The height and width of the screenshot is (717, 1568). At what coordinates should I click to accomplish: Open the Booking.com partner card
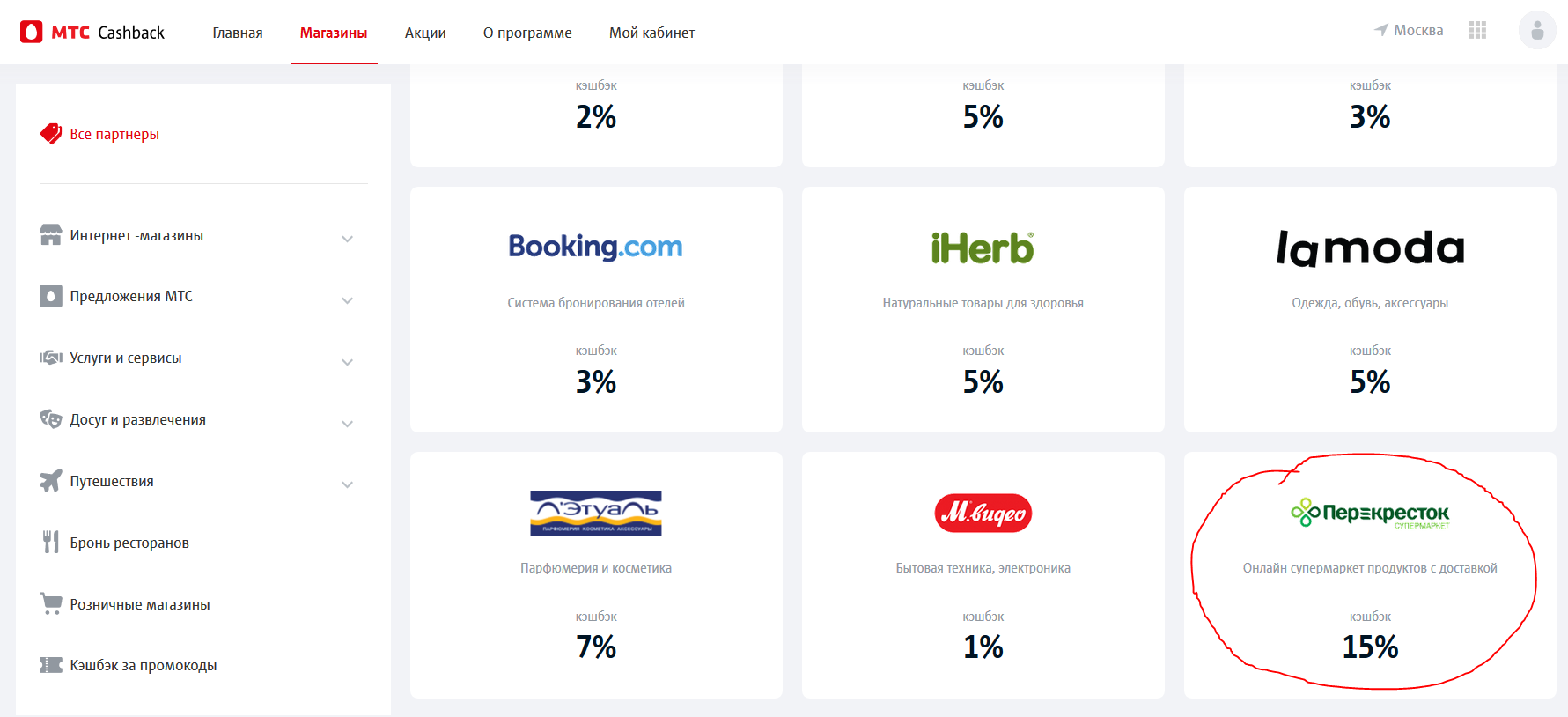(596, 309)
